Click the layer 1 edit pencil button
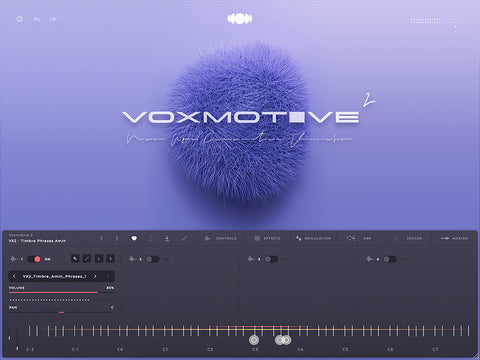This screenshot has width=480, height=360. (x=87, y=259)
